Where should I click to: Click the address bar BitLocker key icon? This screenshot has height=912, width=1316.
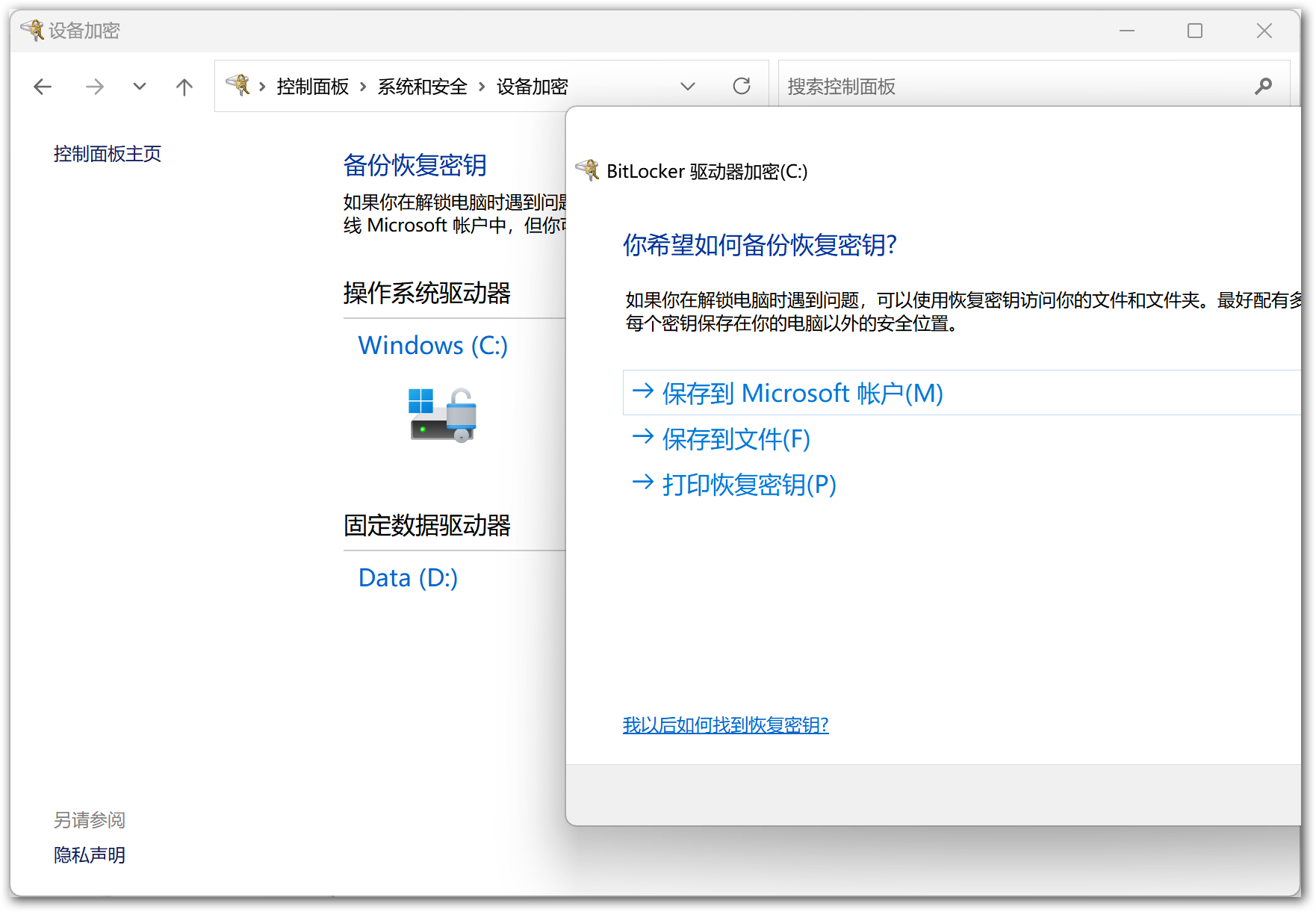[238, 85]
